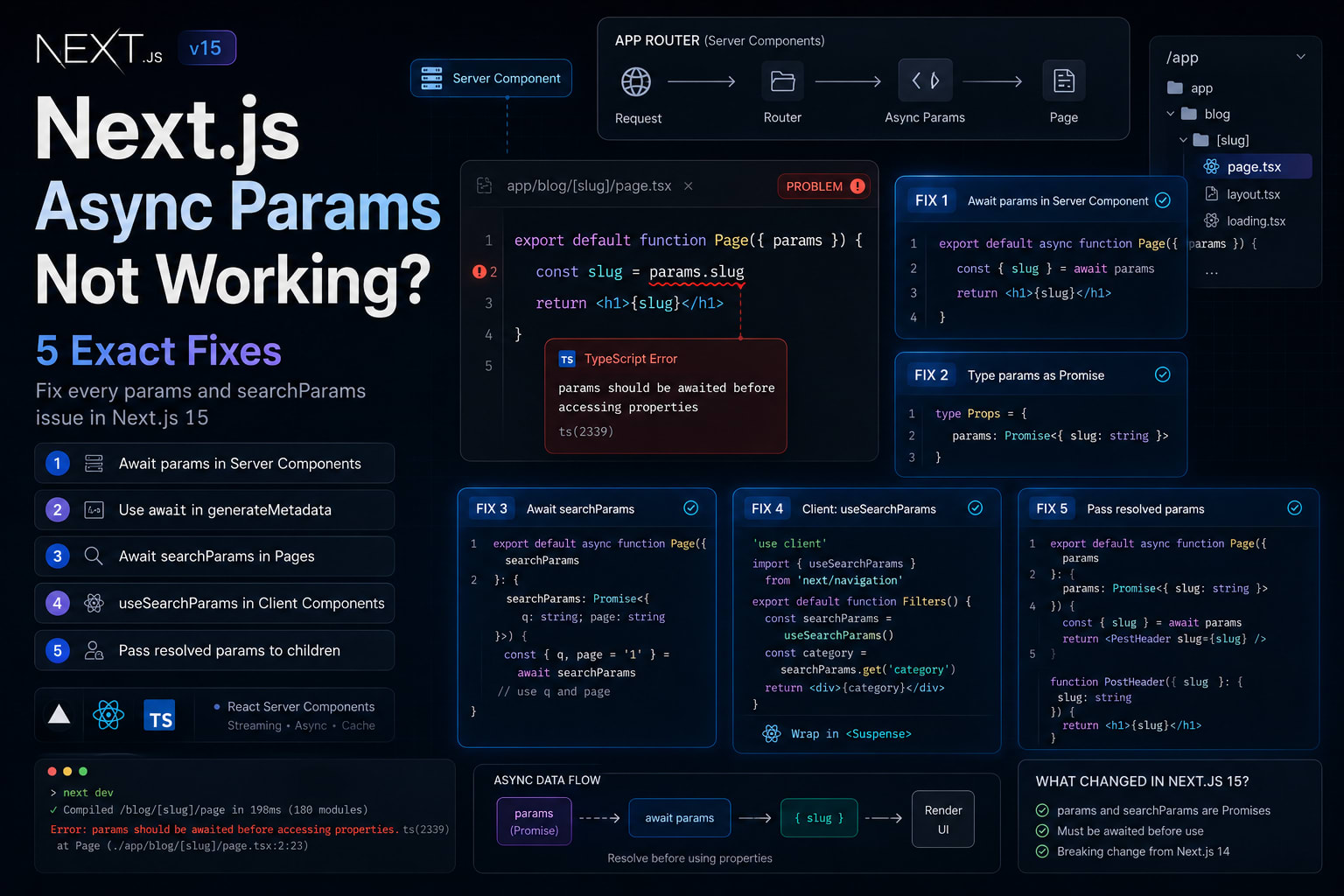Select the FIX 4 label tab

coord(767,508)
